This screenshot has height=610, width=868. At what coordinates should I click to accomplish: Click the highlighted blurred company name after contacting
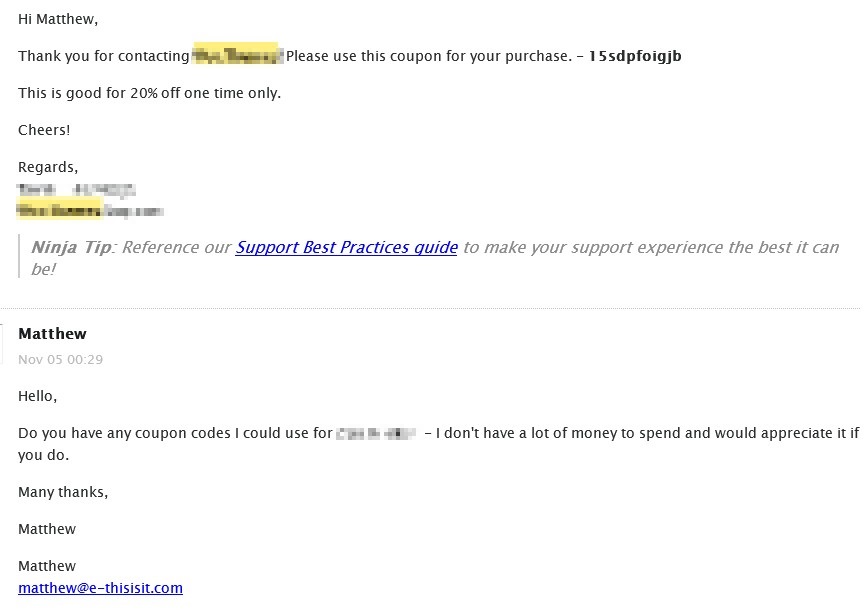[x=237, y=55]
